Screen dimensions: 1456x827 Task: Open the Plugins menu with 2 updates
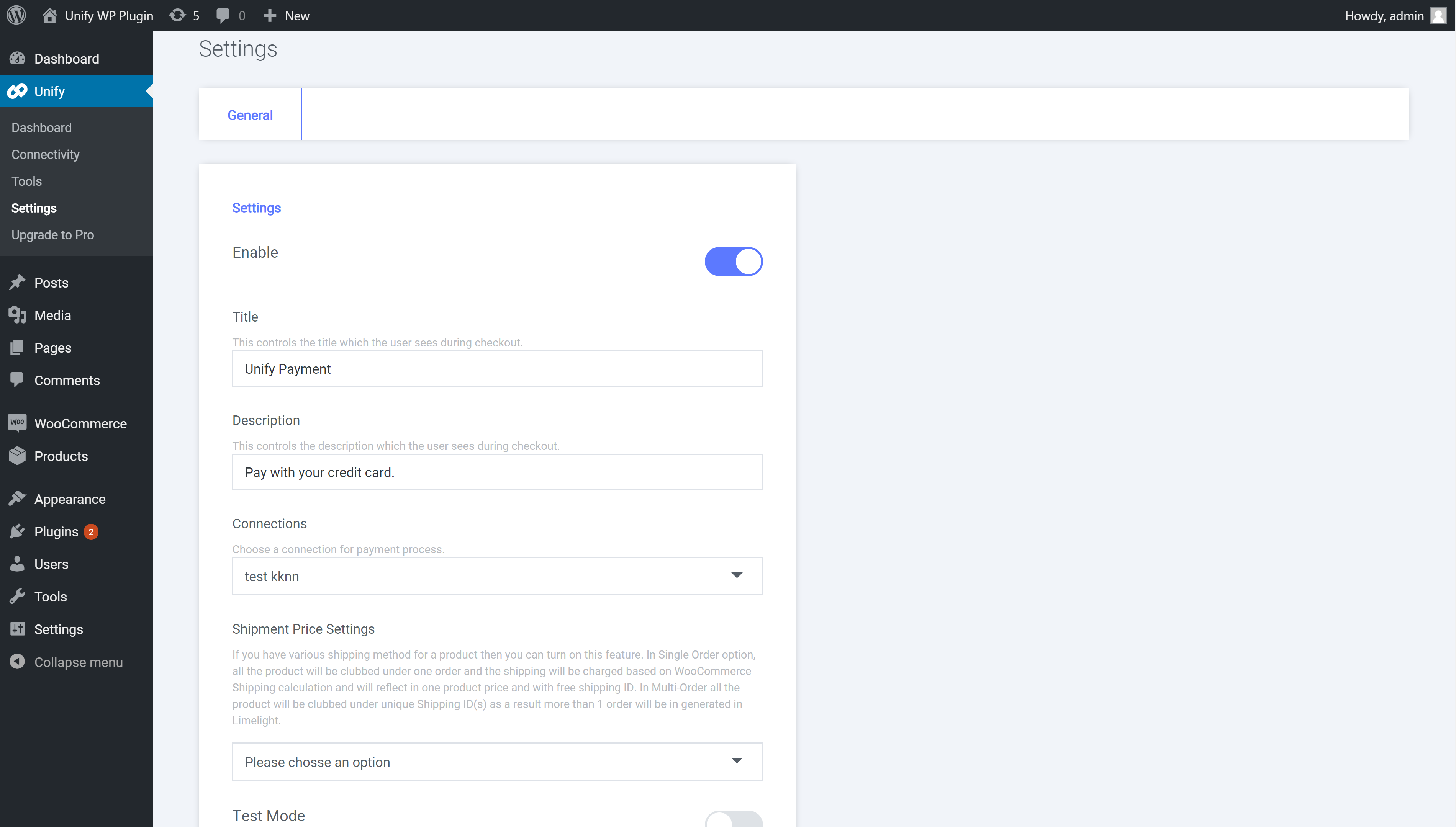[56, 532]
